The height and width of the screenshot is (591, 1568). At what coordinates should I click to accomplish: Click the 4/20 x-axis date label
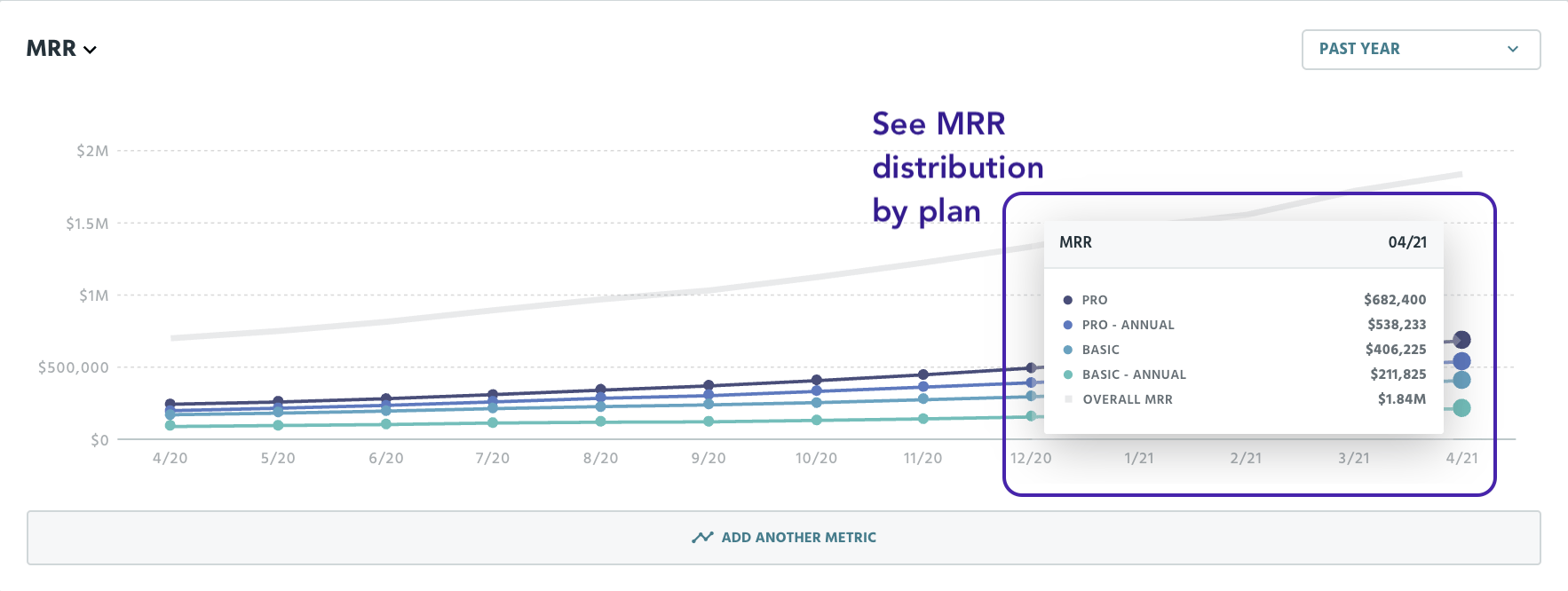point(170,458)
